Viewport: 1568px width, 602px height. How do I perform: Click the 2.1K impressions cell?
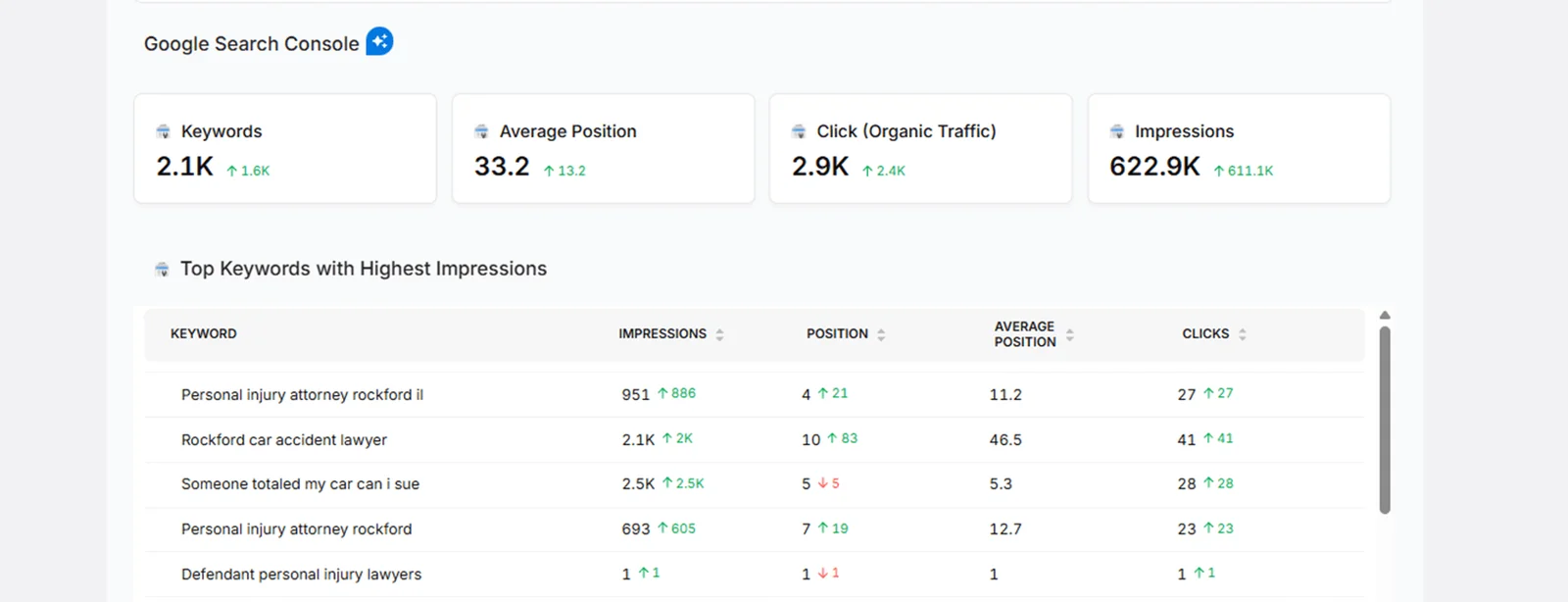point(638,439)
